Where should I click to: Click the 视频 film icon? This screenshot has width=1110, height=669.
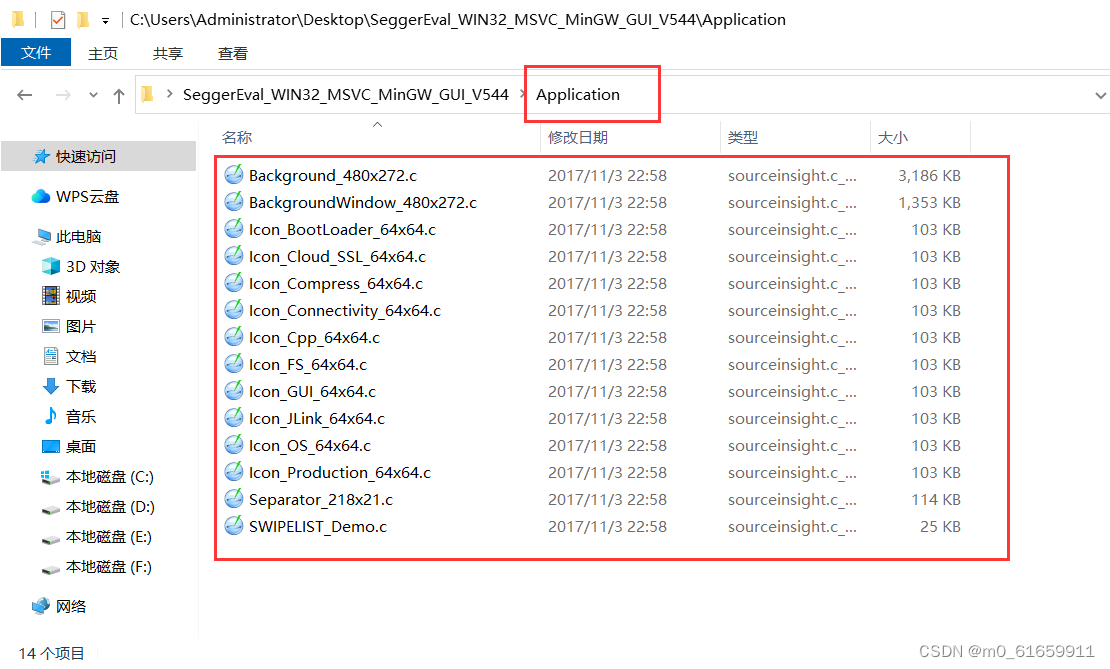pyautogui.click(x=51, y=296)
